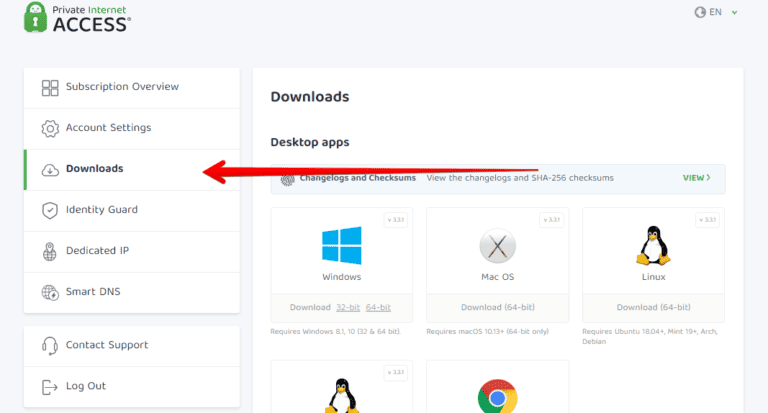Click the globe language icon
This screenshot has height=413, width=768.
(700, 13)
